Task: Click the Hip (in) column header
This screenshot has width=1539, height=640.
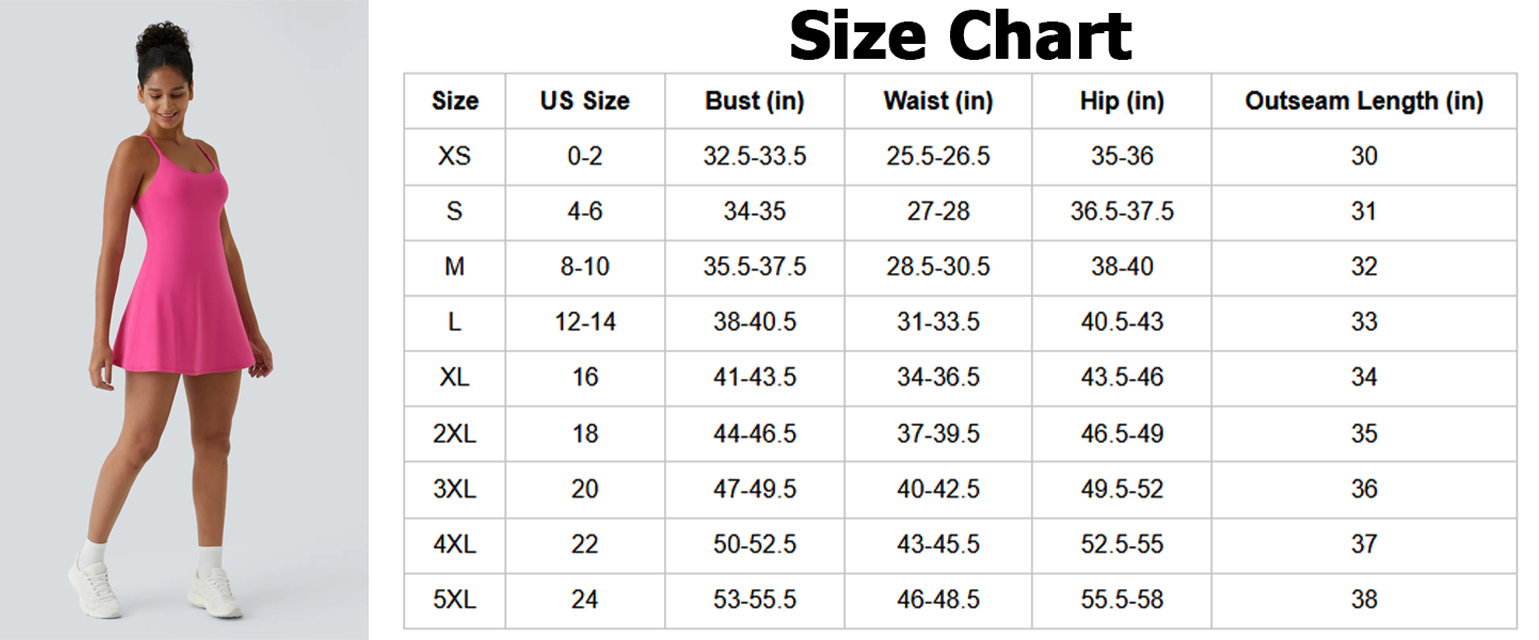Action: click(1122, 101)
